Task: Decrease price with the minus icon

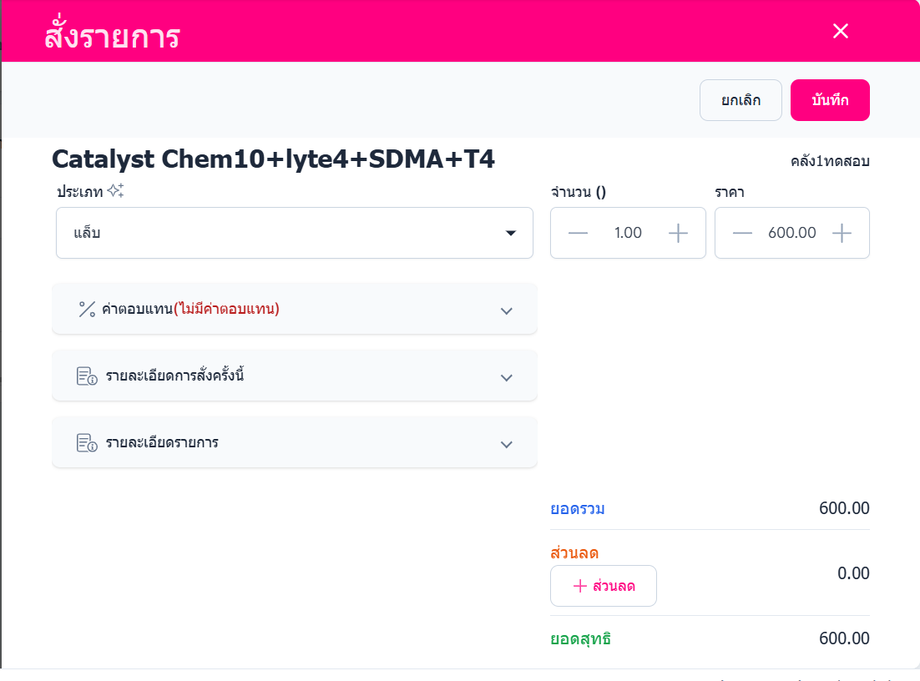Action: 742,233
